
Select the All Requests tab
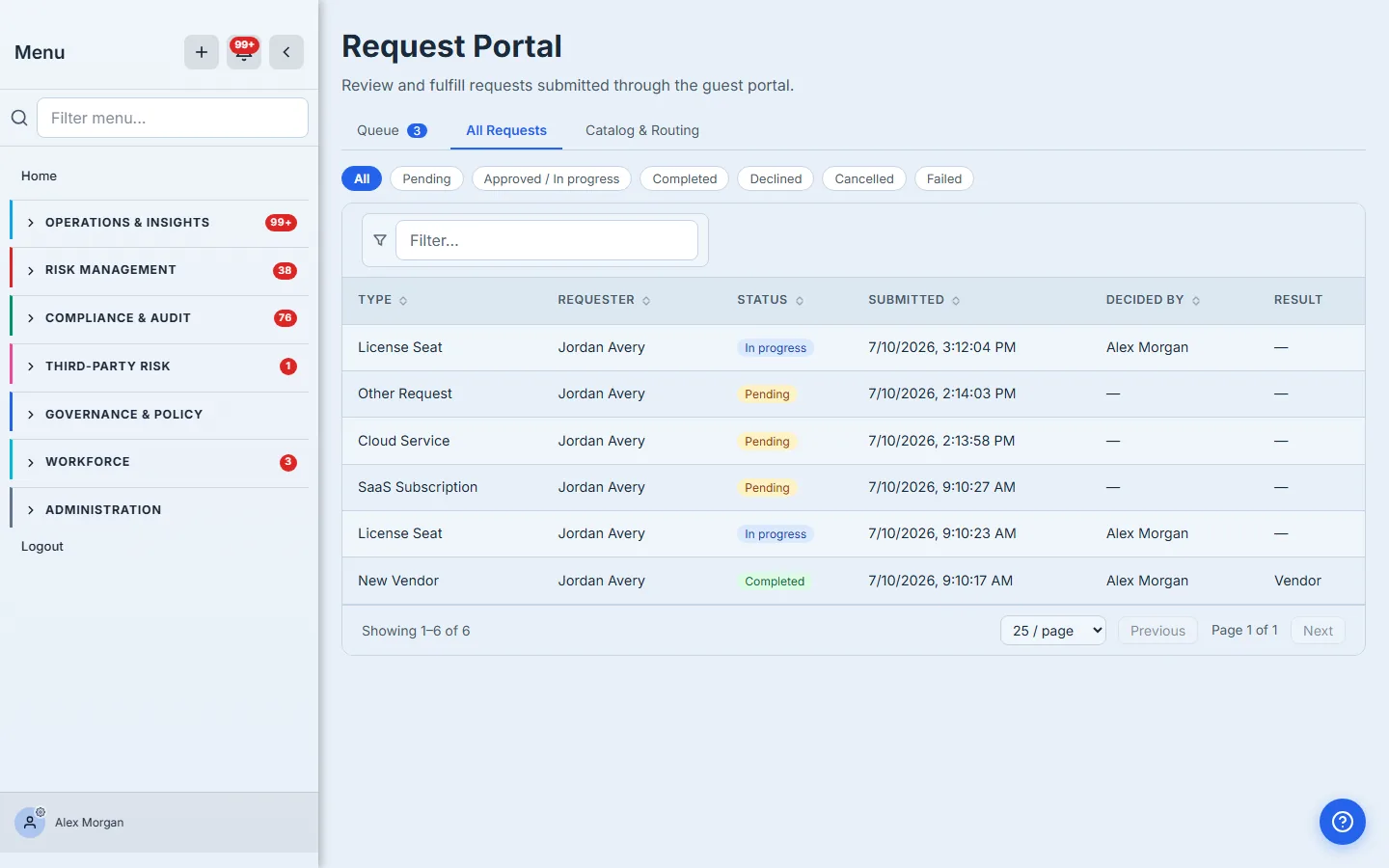click(x=506, y=130)
